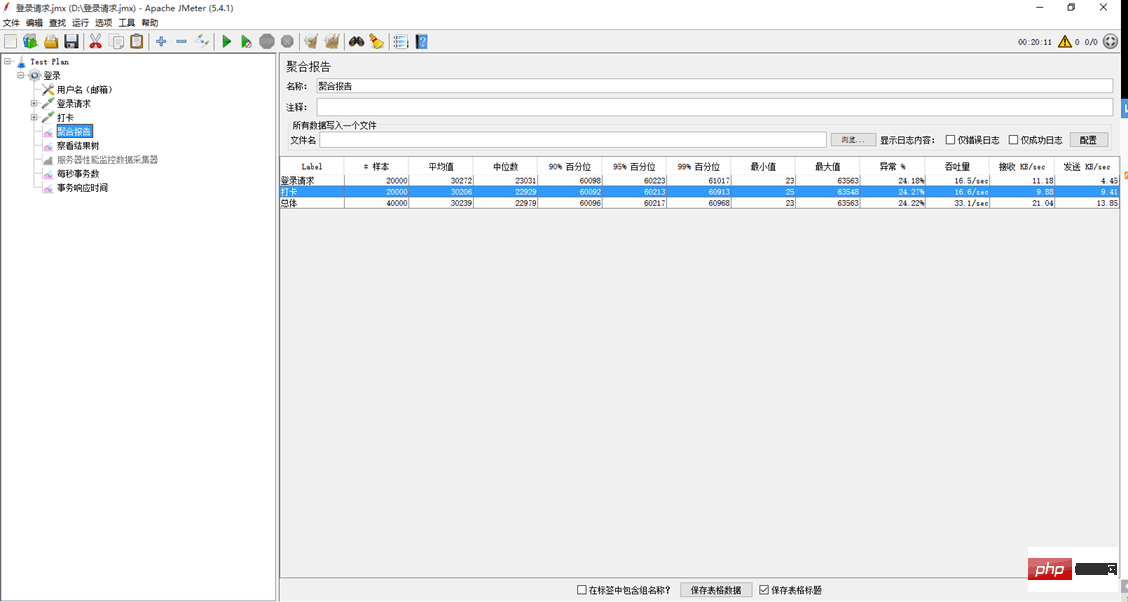This screenshot has height=602, width=1128.
Task: Open the 运行 menu
Action: tap(78, 22)
